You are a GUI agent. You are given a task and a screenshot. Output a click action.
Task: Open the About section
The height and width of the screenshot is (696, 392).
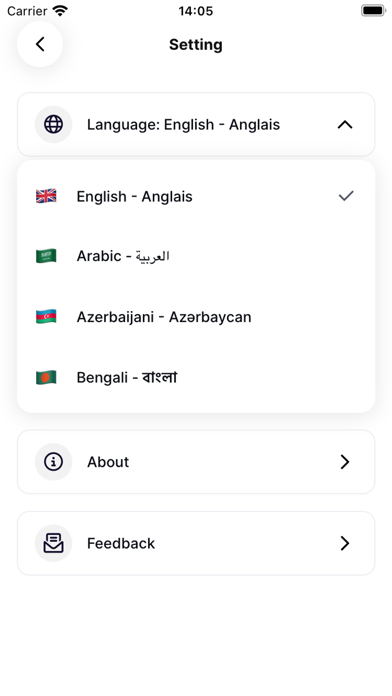(196, 462)
